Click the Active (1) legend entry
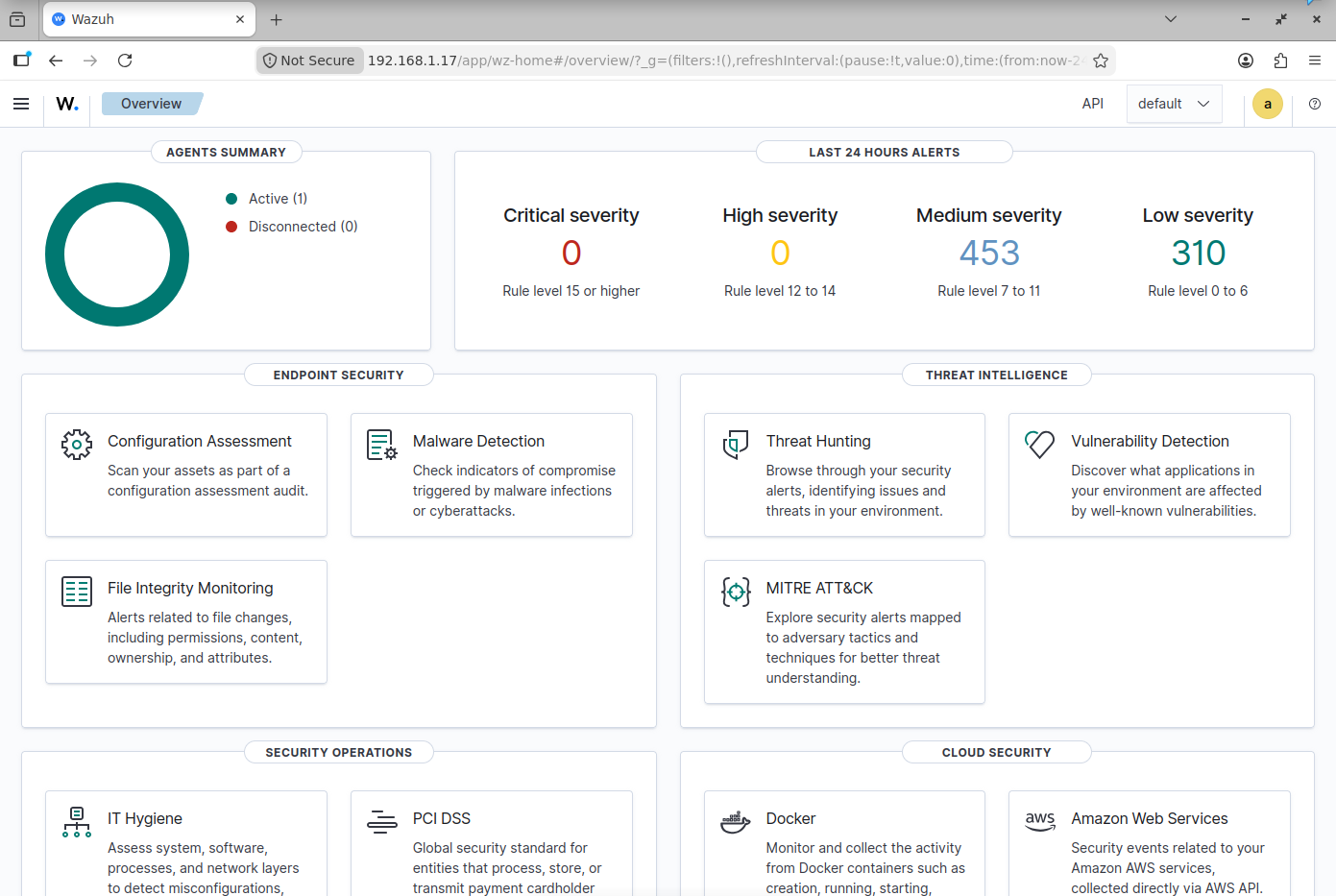The width and height of the screenshot is (1336, 896). [266, 199]
